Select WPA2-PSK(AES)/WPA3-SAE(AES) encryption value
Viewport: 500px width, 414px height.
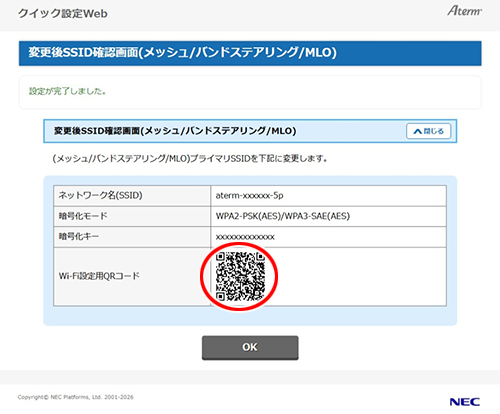coord(283,216)
